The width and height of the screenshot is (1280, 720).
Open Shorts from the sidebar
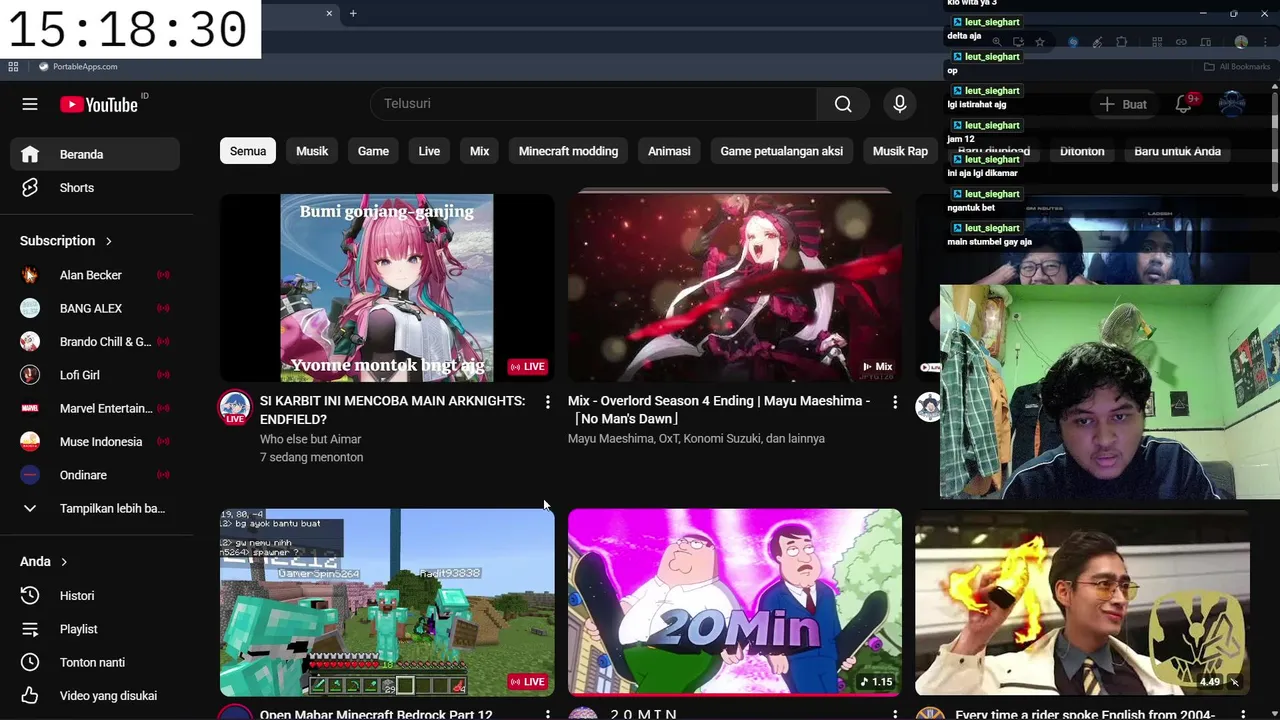[x=95, y=188]
